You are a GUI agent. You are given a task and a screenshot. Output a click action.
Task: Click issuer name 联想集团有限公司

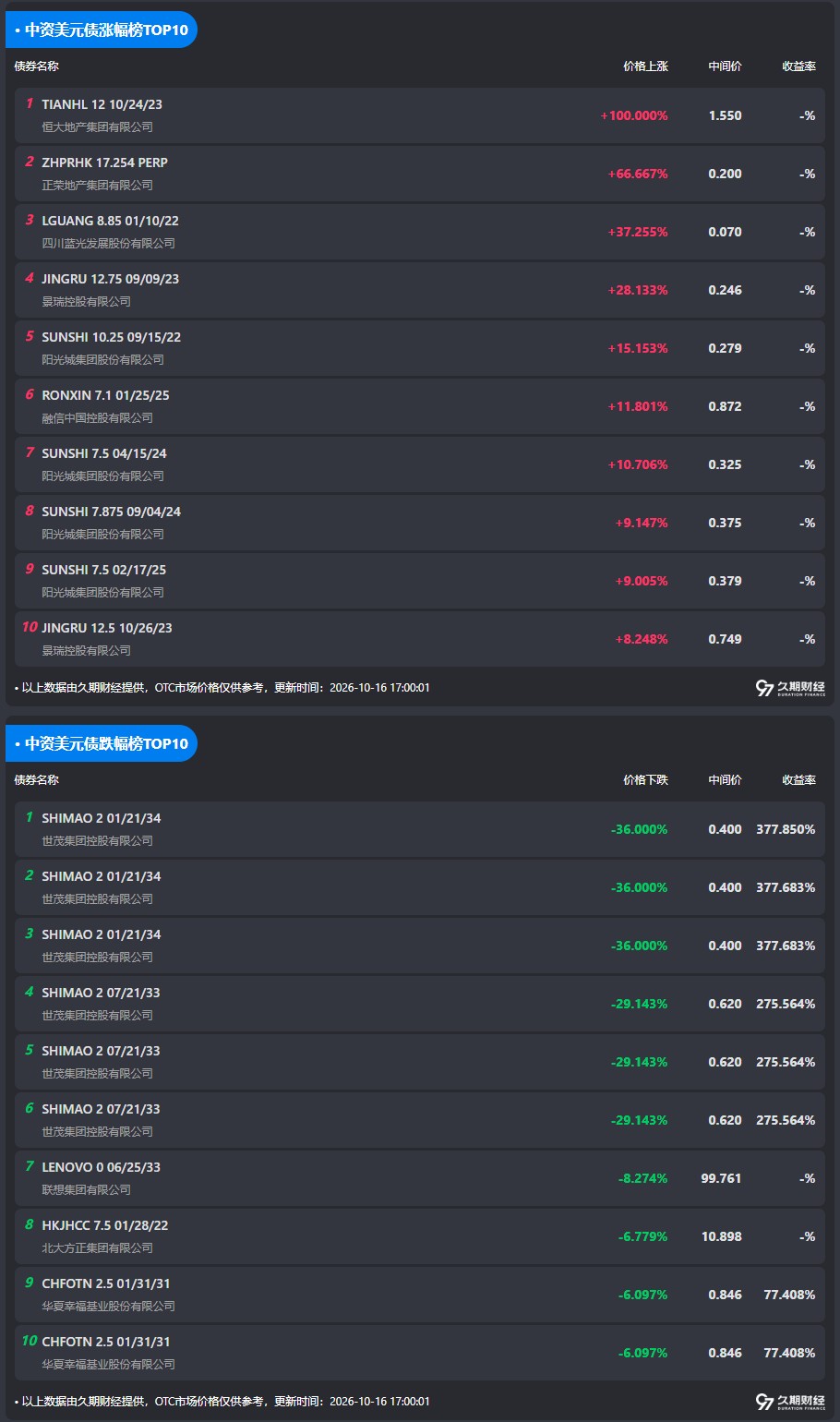pyautogui.click(x=86, y=1190)
